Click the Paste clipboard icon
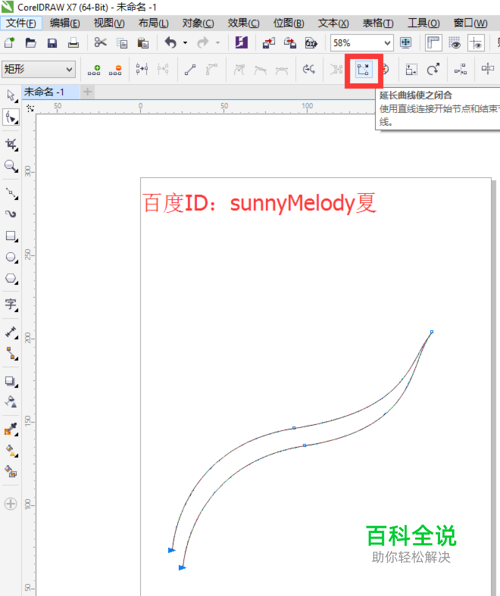The height and width of the screenshot is (596, 500). [143, 43]
